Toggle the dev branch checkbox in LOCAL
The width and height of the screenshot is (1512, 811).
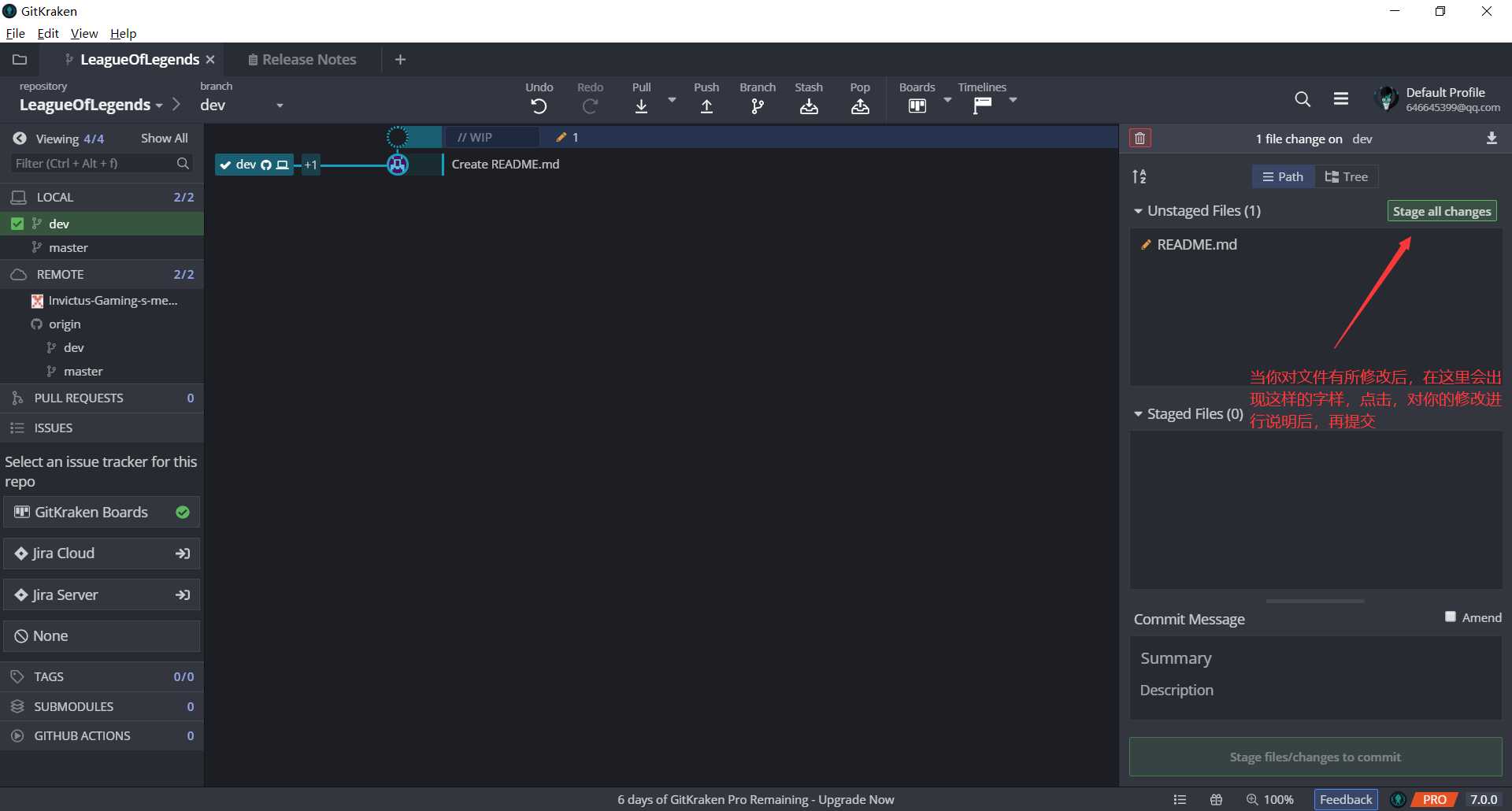[17, 224]
